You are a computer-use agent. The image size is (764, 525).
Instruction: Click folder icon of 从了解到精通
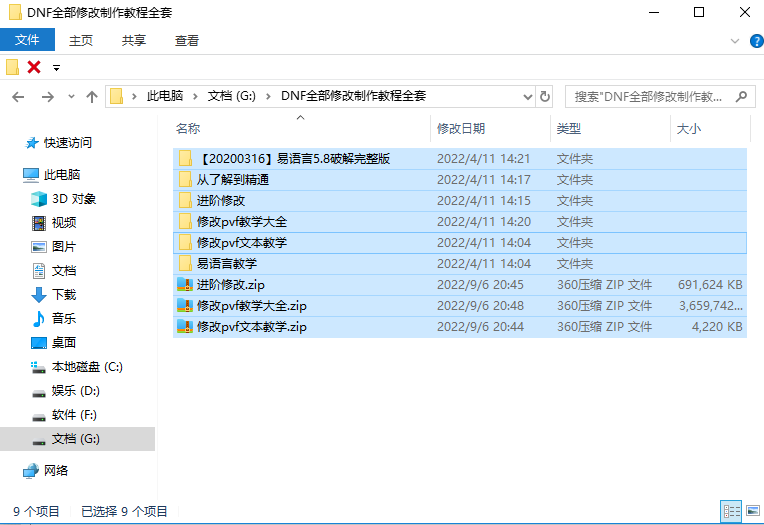pos(185,179)
